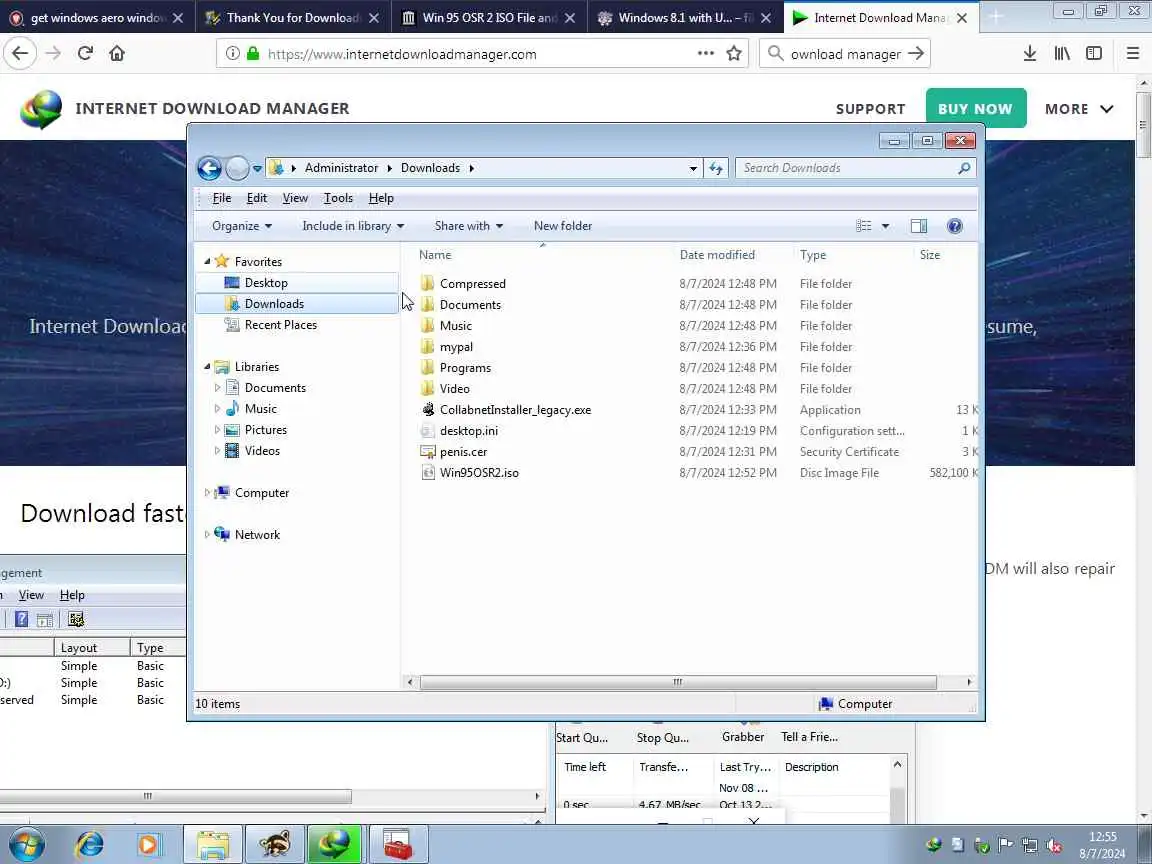Select the Music library
This screenshot has width=1152, height=864.
260,408
